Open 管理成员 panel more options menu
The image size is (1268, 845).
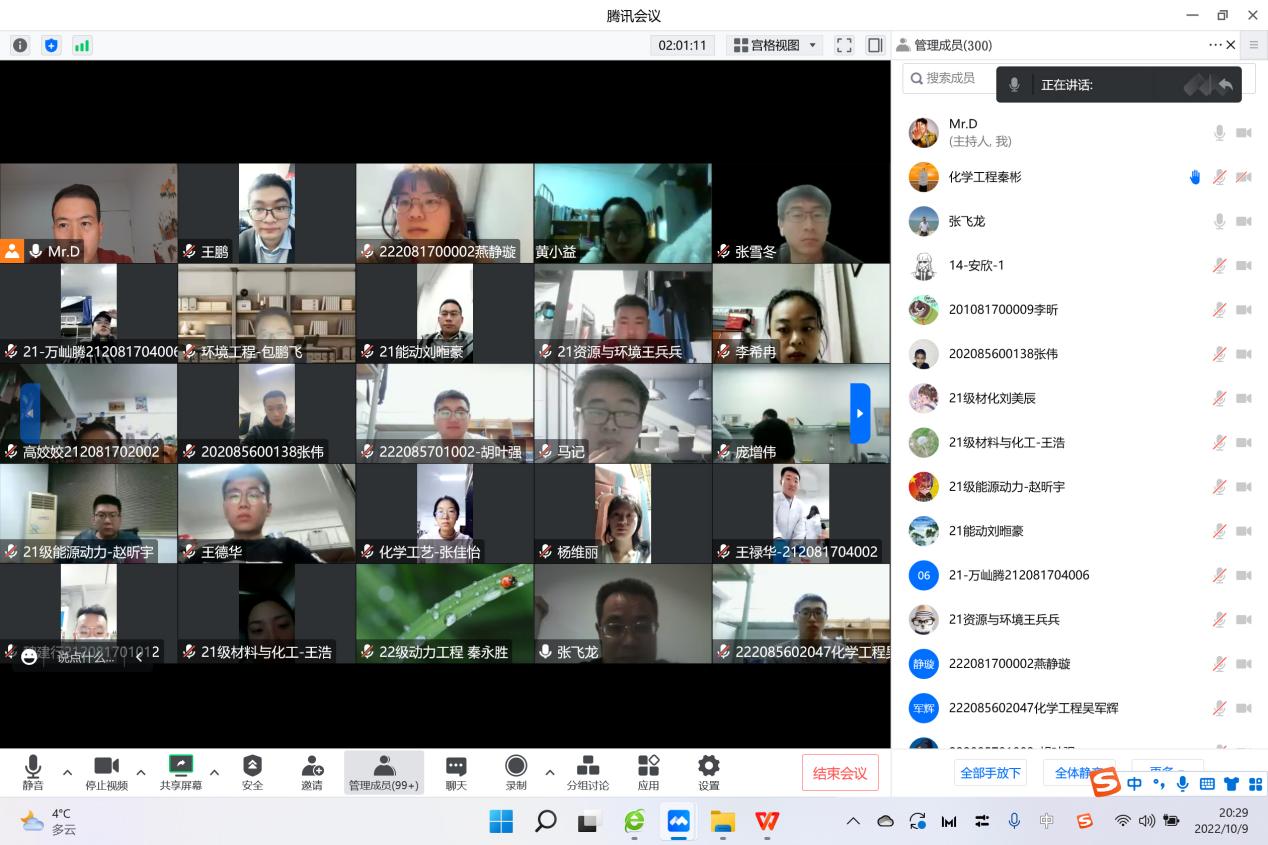tap(1215, 45)
